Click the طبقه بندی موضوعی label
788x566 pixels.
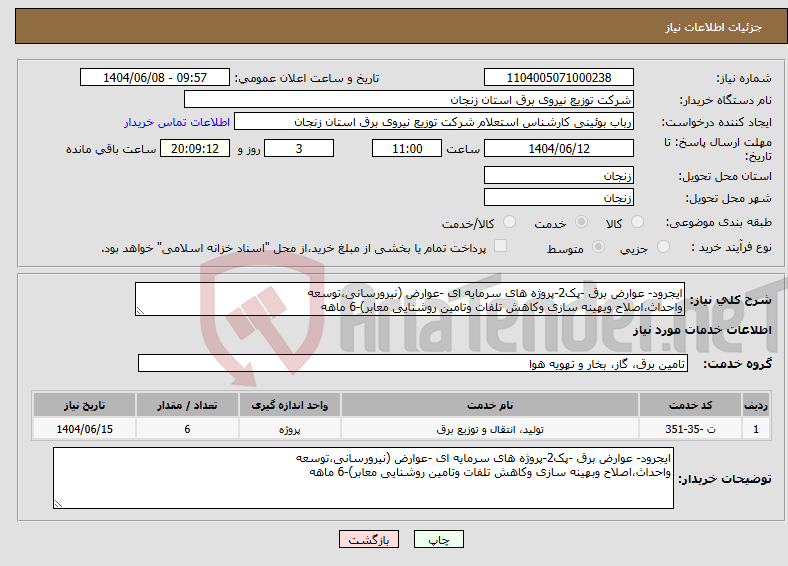(719, 222)
